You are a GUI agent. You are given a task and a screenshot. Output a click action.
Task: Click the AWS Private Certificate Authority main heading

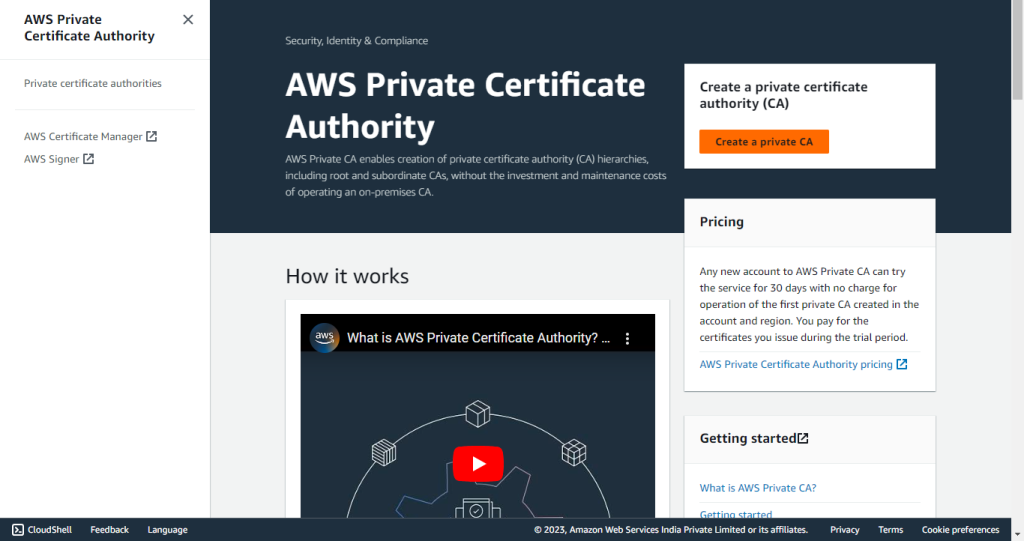[x=465, y=105]
